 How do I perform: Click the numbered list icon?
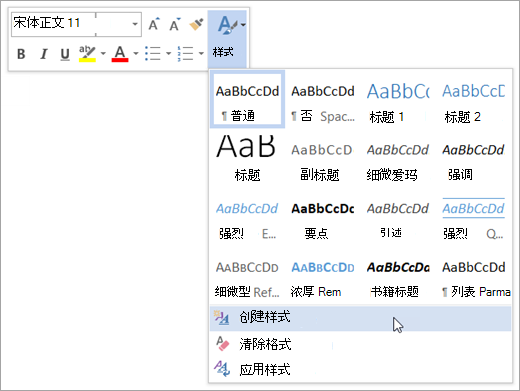(x=186, y=53)
